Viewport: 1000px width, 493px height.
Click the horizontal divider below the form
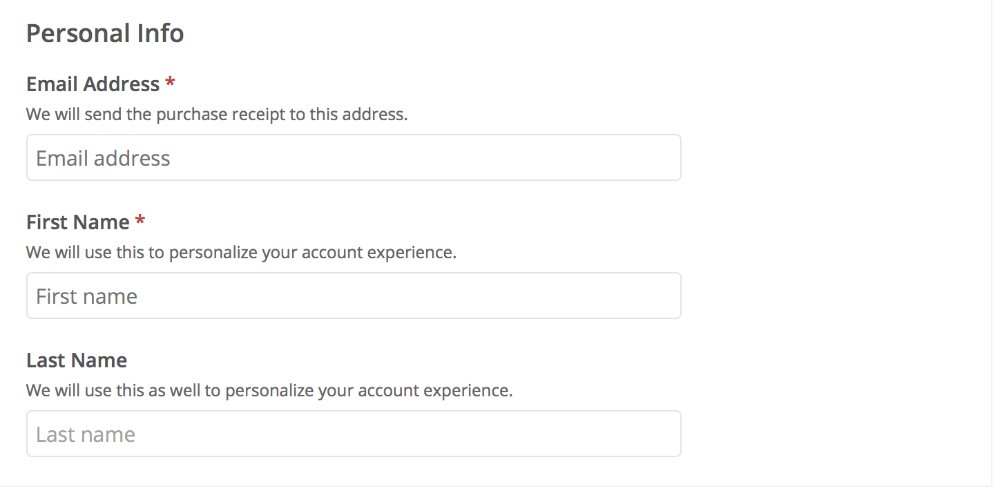point(500,487)
